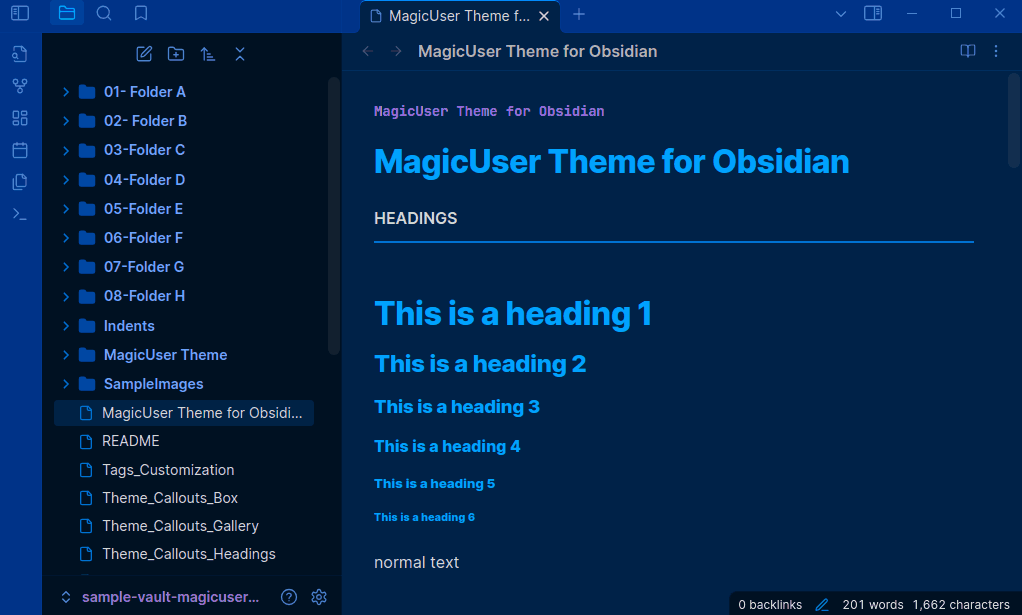The image size is (1022, 615).
Task: Click the 'normal text' paragraph
Action: tap(416, 562)
